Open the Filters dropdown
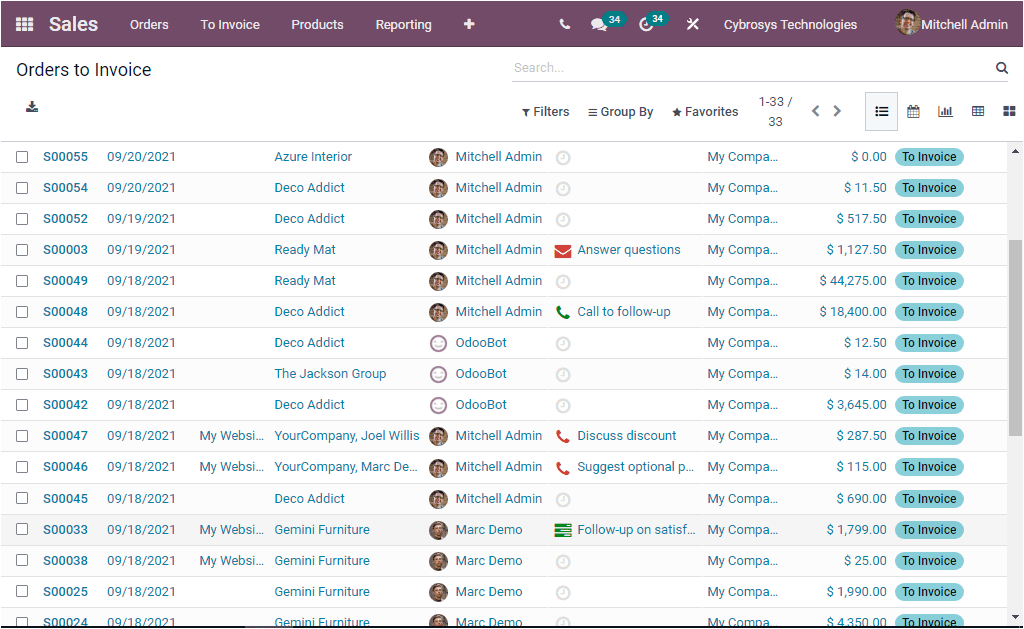 [x=546, y=111]
